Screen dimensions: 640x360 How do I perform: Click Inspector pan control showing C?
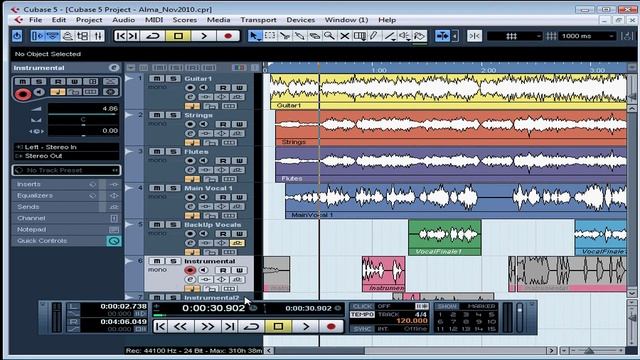(x=83, y=120)
